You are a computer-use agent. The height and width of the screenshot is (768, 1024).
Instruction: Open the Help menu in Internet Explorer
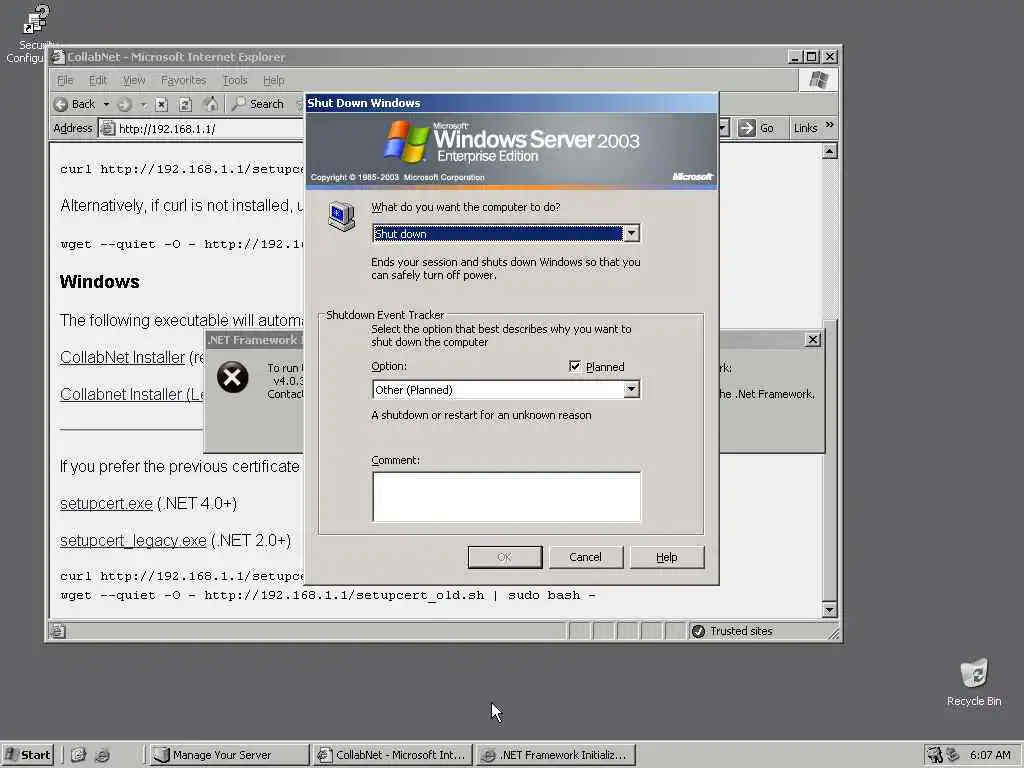pos(274,80)
